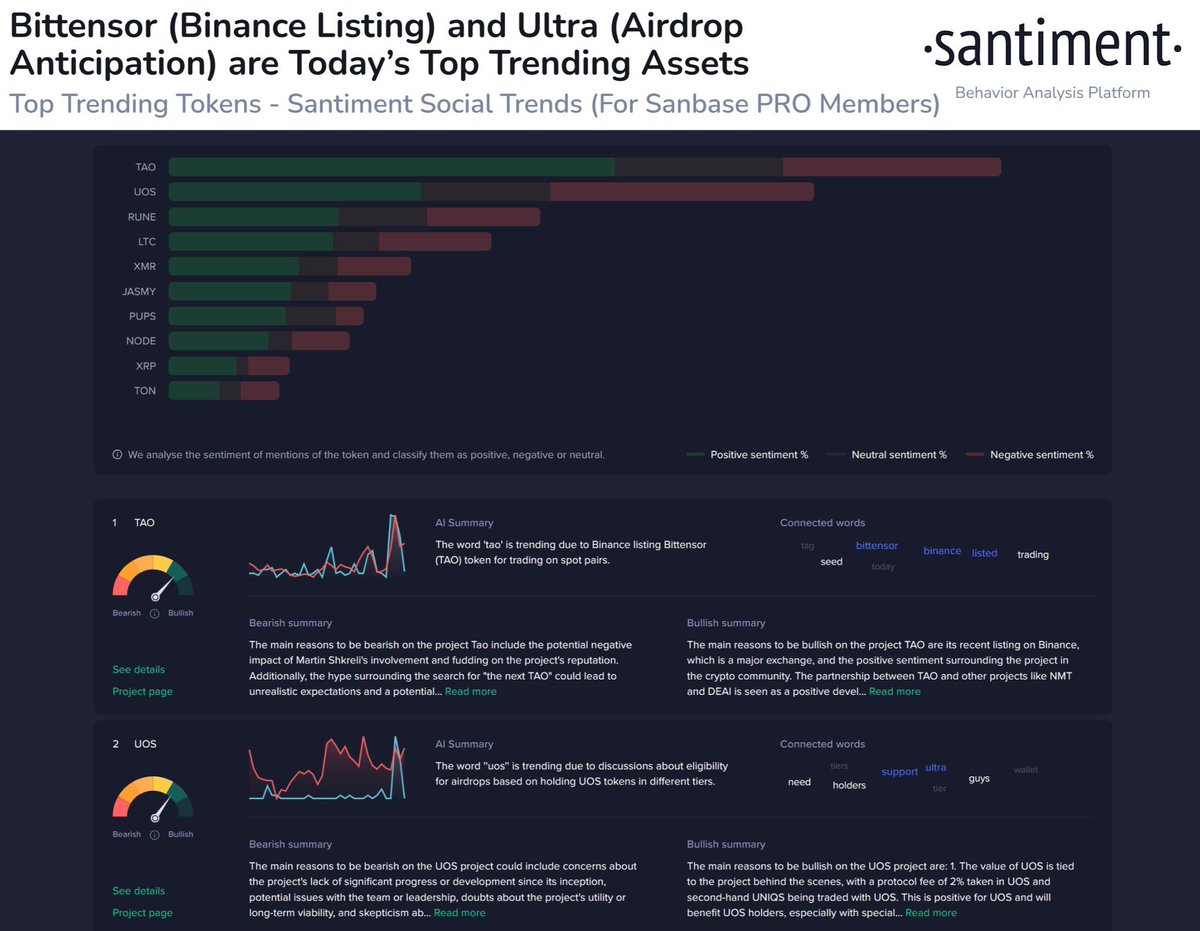The height and width of the screenshot is (931, 1200).
Task: Click the RUNE sentiment bar
Action: (355, 216)
